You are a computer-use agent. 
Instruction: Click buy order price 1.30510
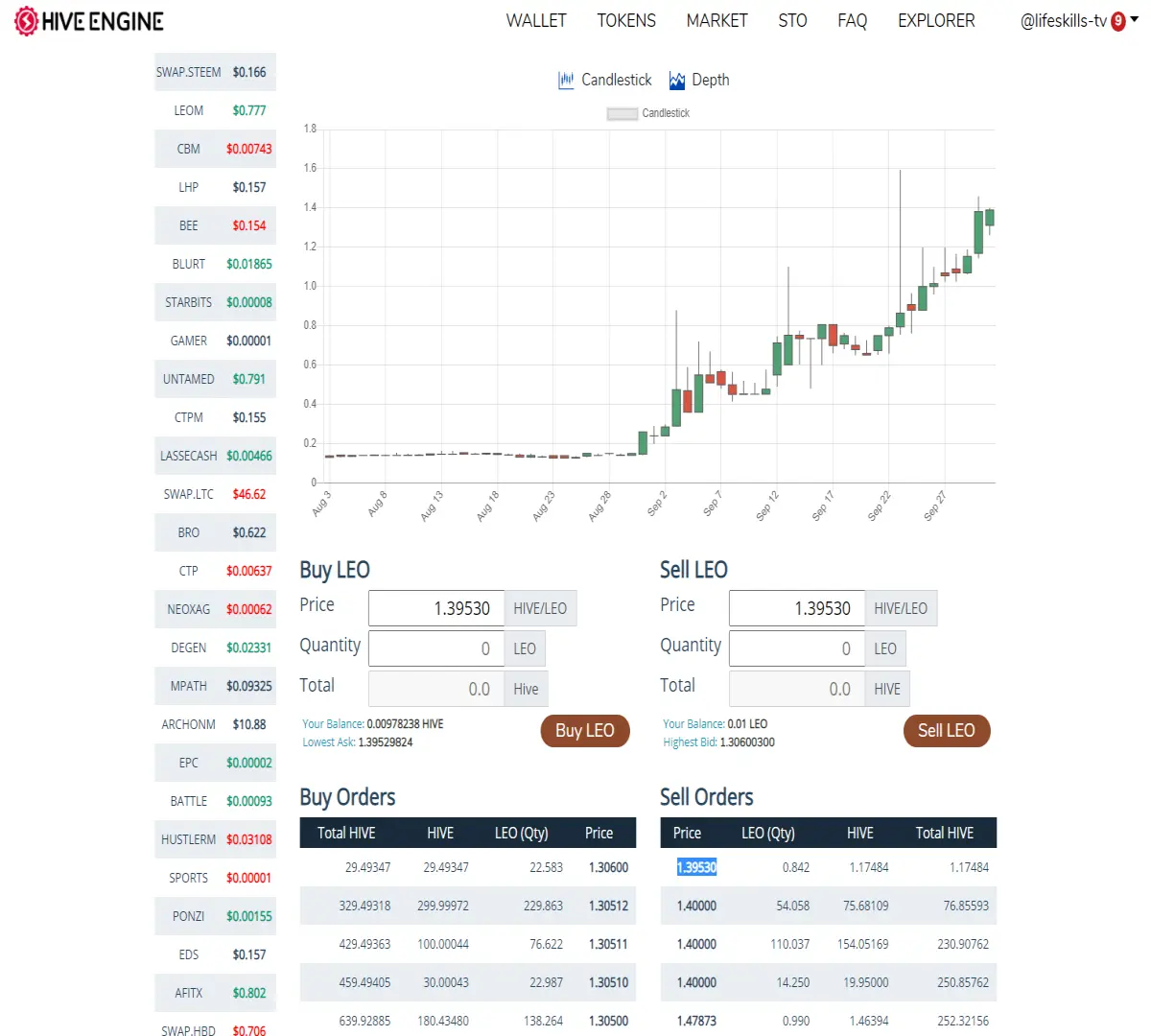tap(608, 982)
